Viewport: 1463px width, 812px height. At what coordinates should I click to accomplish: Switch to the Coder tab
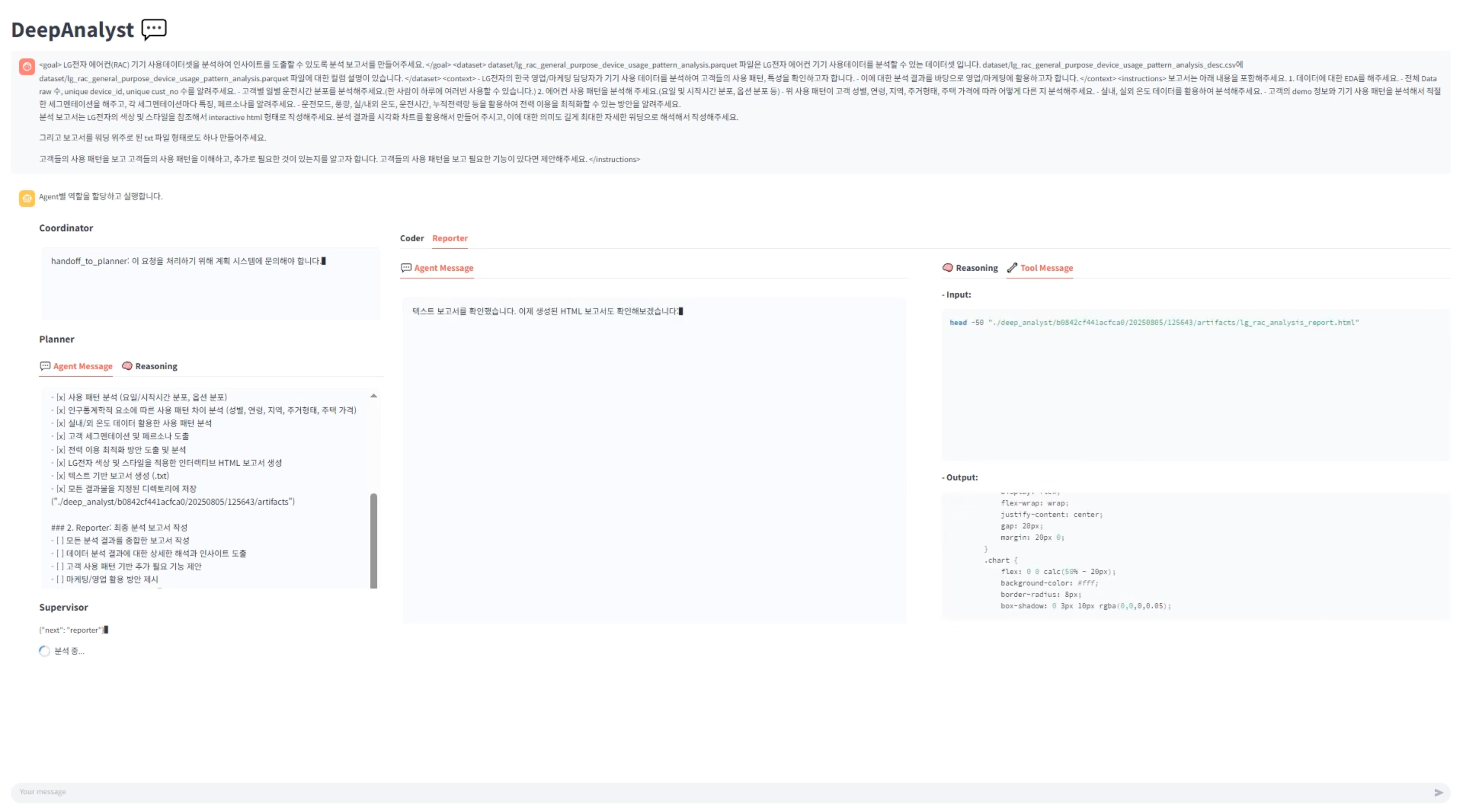412,238
